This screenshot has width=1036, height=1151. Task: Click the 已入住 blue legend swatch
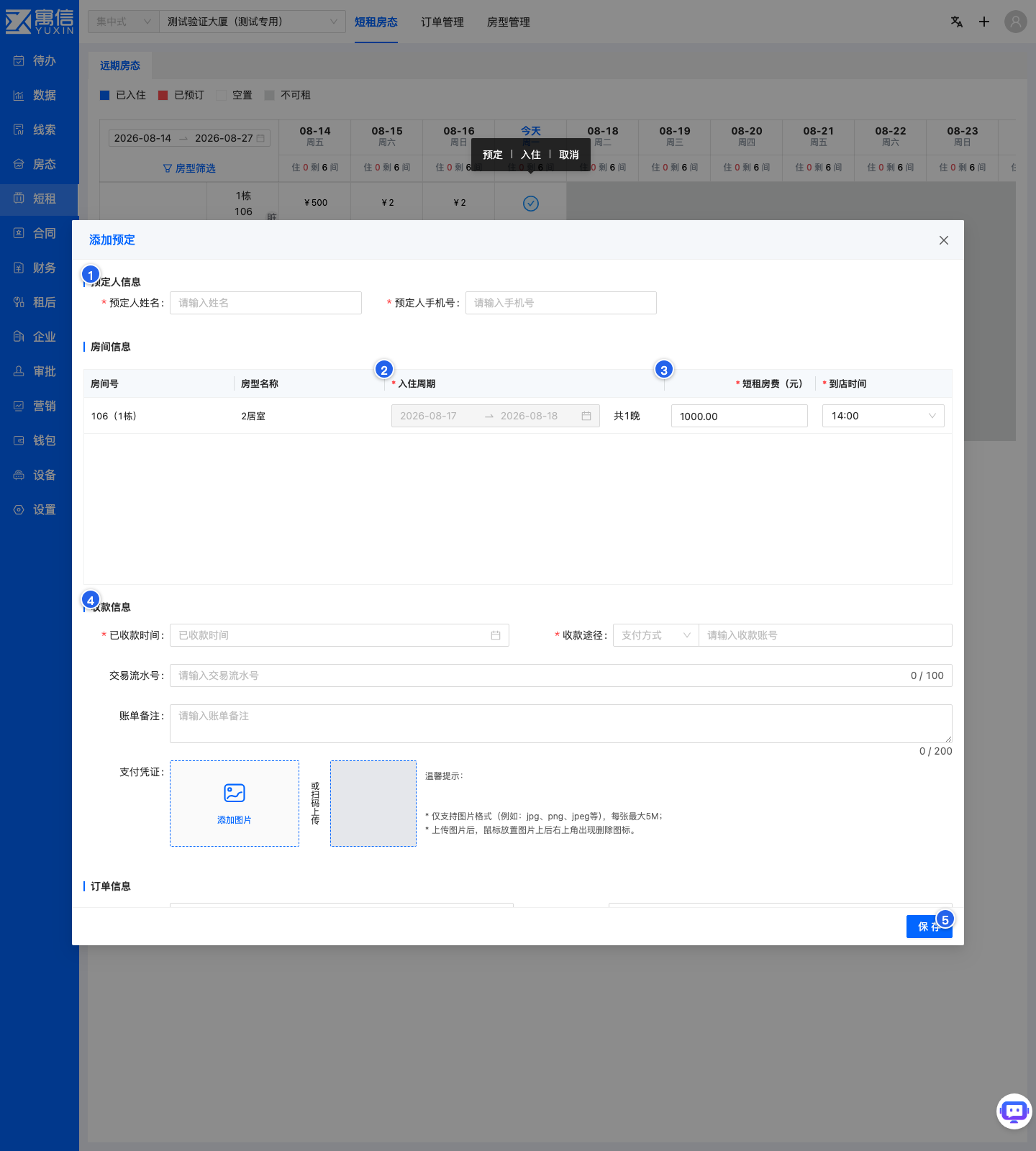pyautogui.click(x=104, y=95)
